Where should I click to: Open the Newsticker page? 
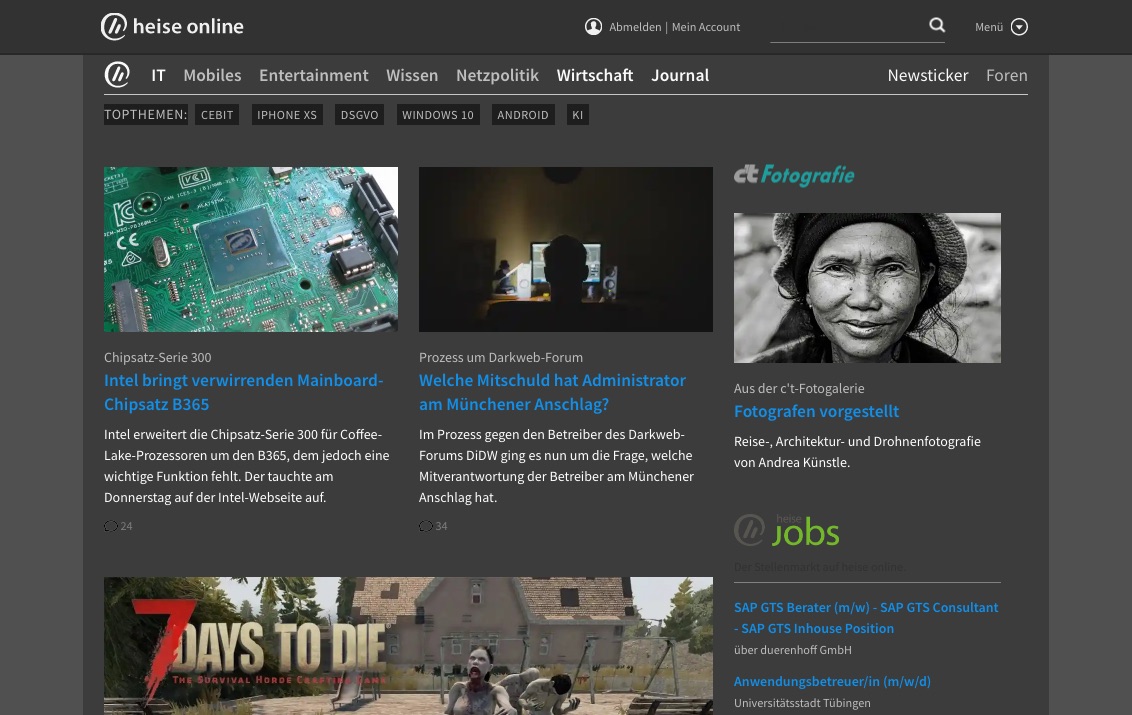point(927,75)
